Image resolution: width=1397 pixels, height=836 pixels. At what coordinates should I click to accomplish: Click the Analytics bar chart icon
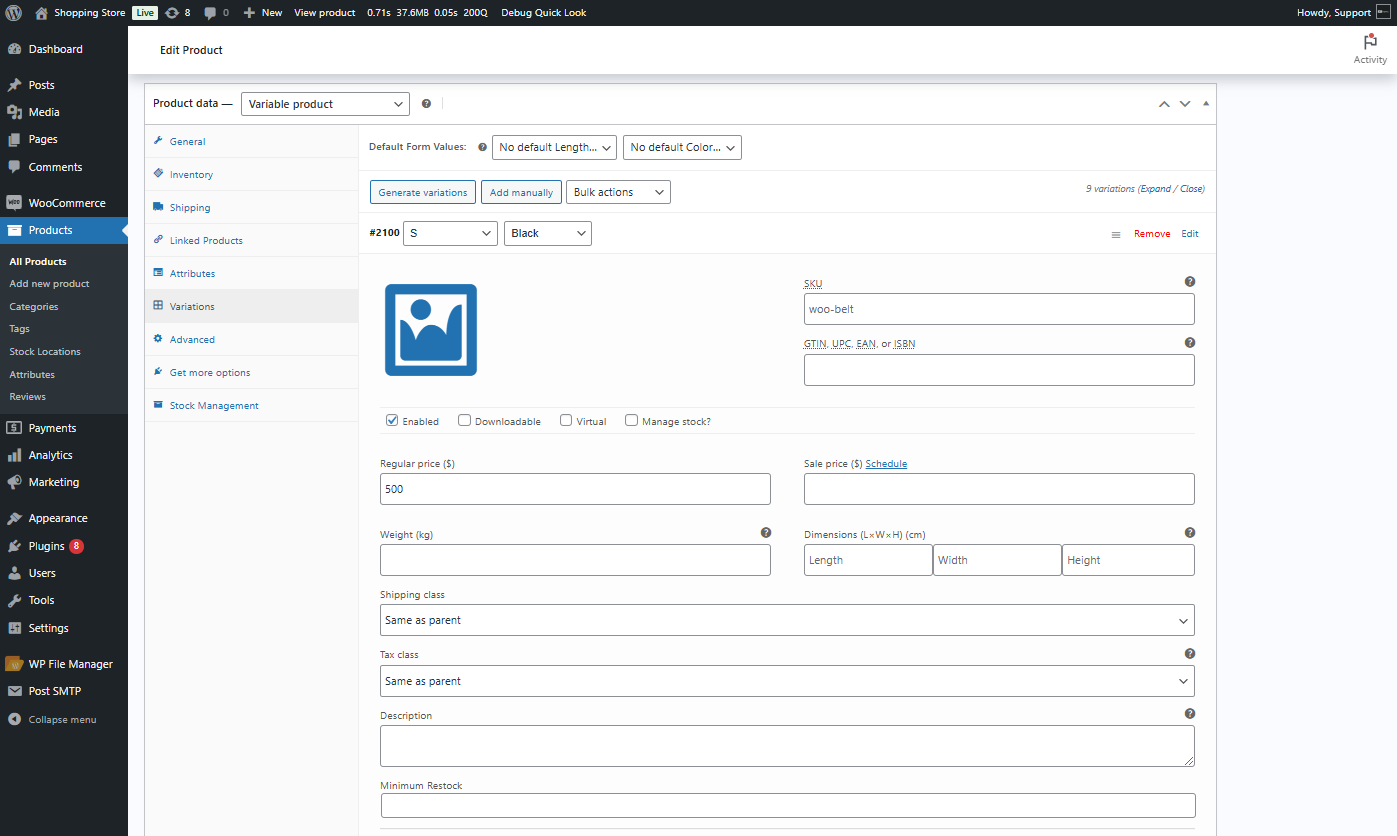[x=14, y=455]
